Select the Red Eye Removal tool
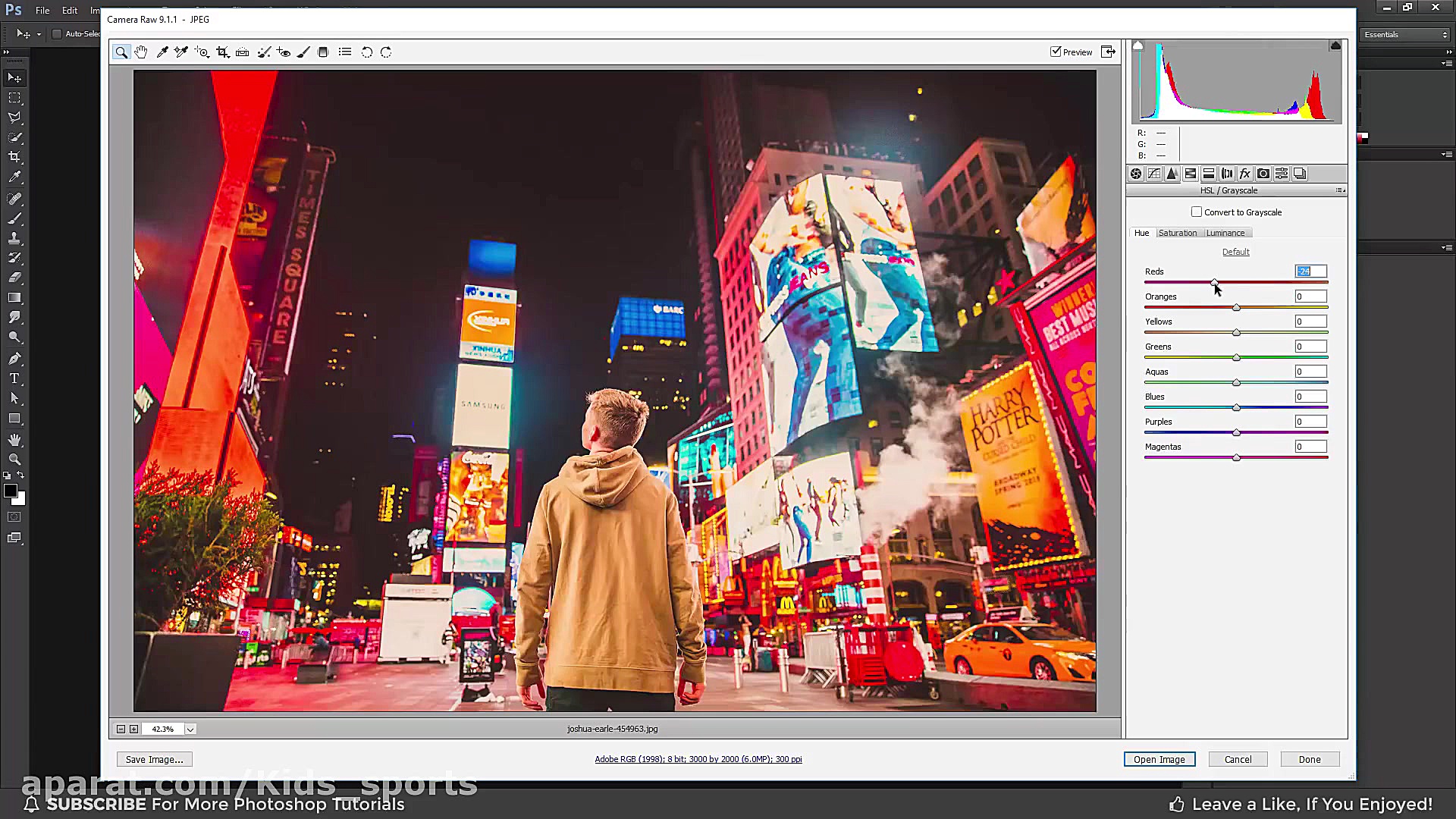Viewport: 1456px width, 819px height. 284,52
